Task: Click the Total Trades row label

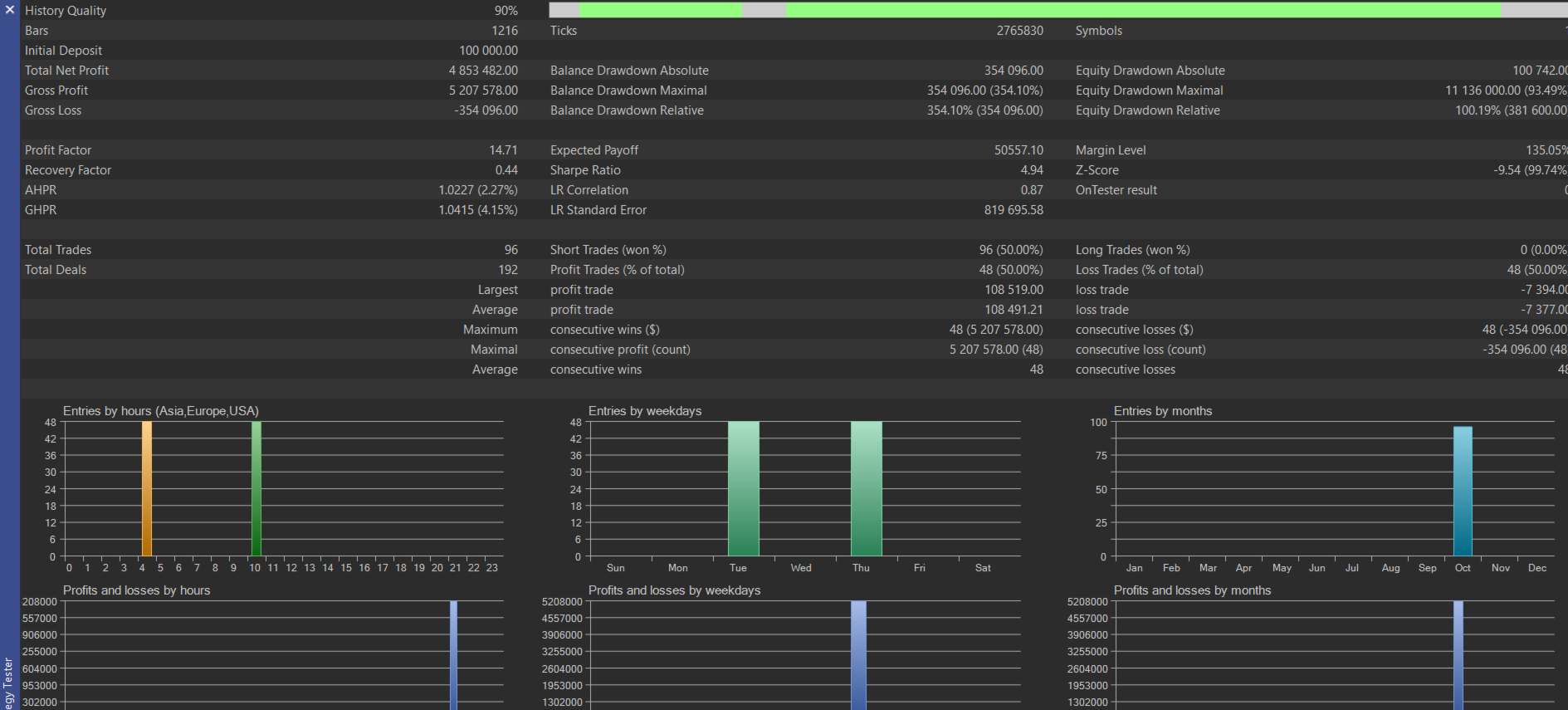Action: click(x=58, y=250)
